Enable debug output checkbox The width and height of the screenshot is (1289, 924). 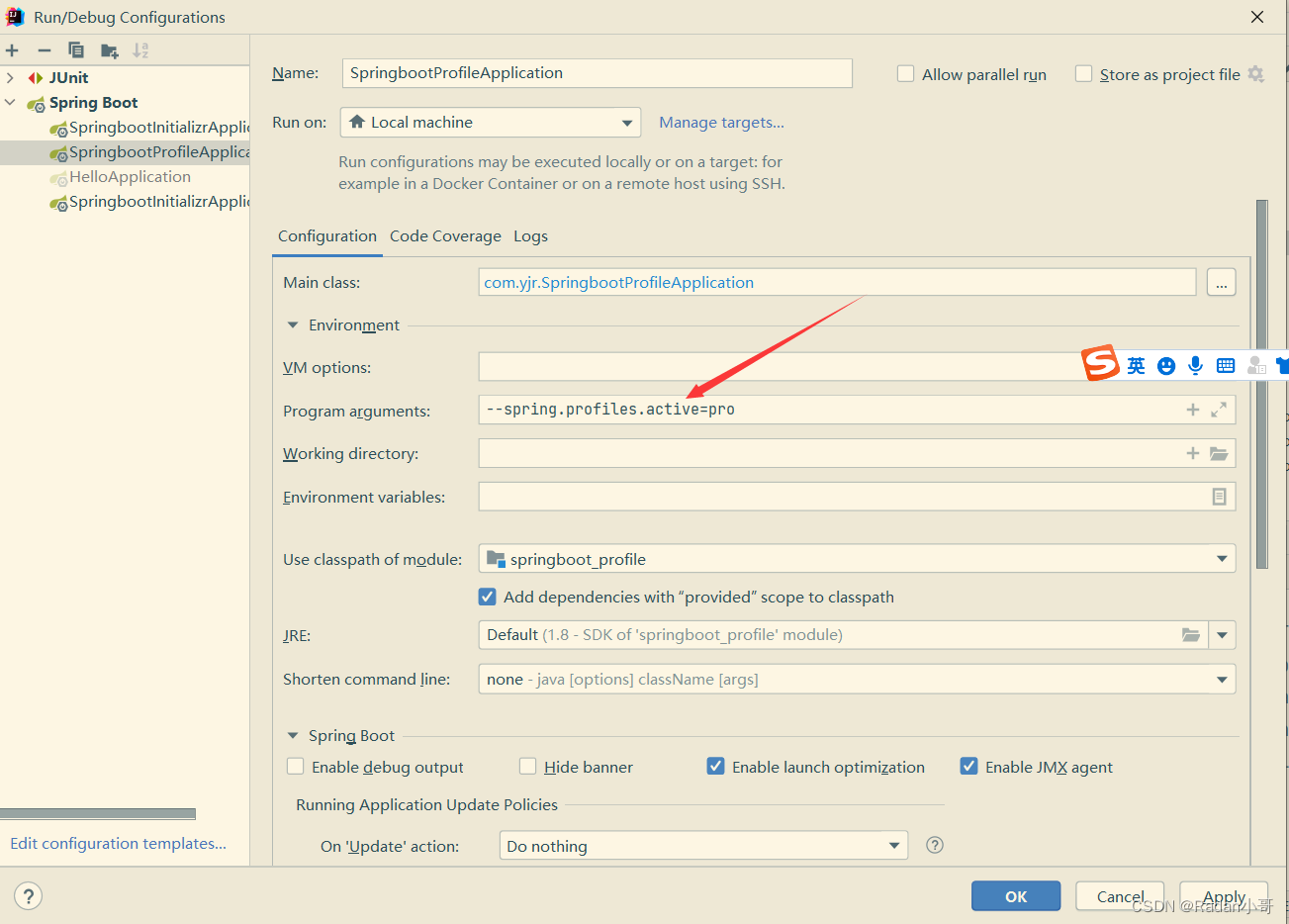pos(295,767)
